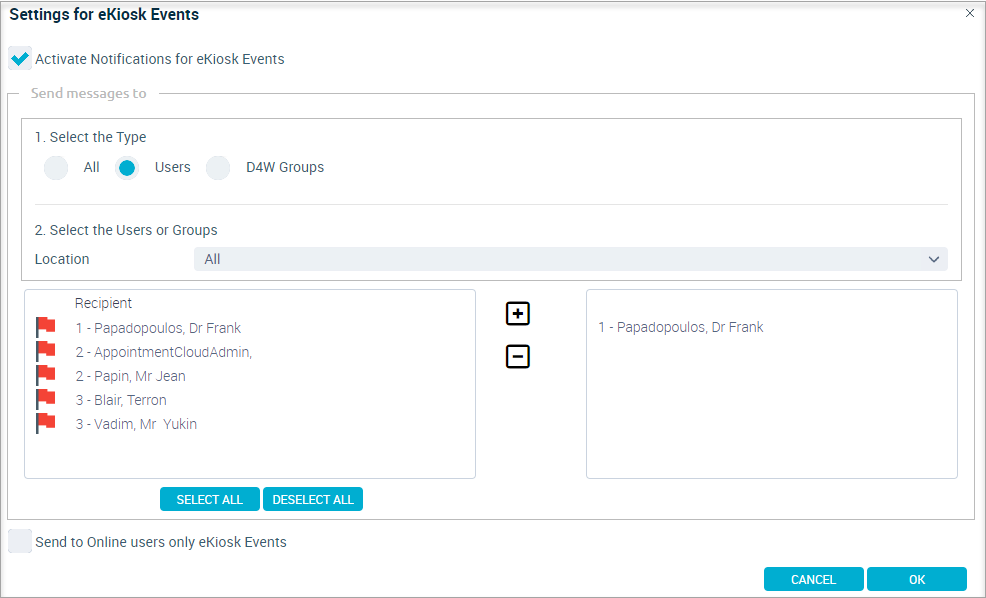This screenshot has height=598, width=986.
Task: Open the Location dropdown
Action: tap(570, 259)
